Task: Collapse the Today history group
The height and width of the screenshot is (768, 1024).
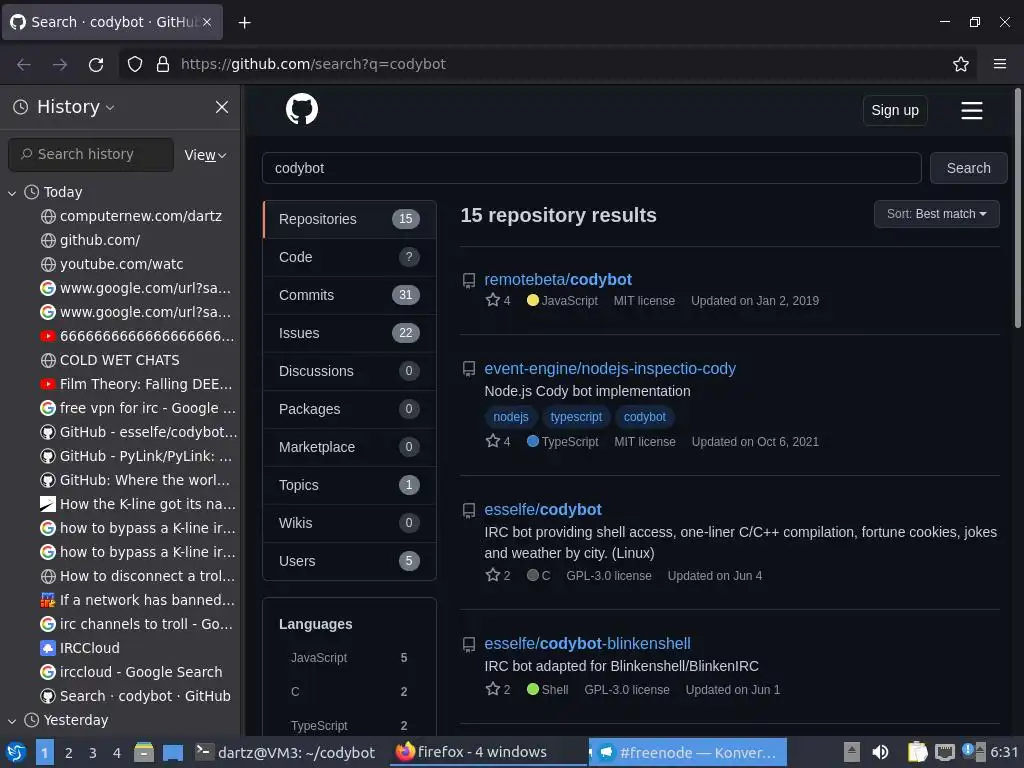Action: coord(12,193)
